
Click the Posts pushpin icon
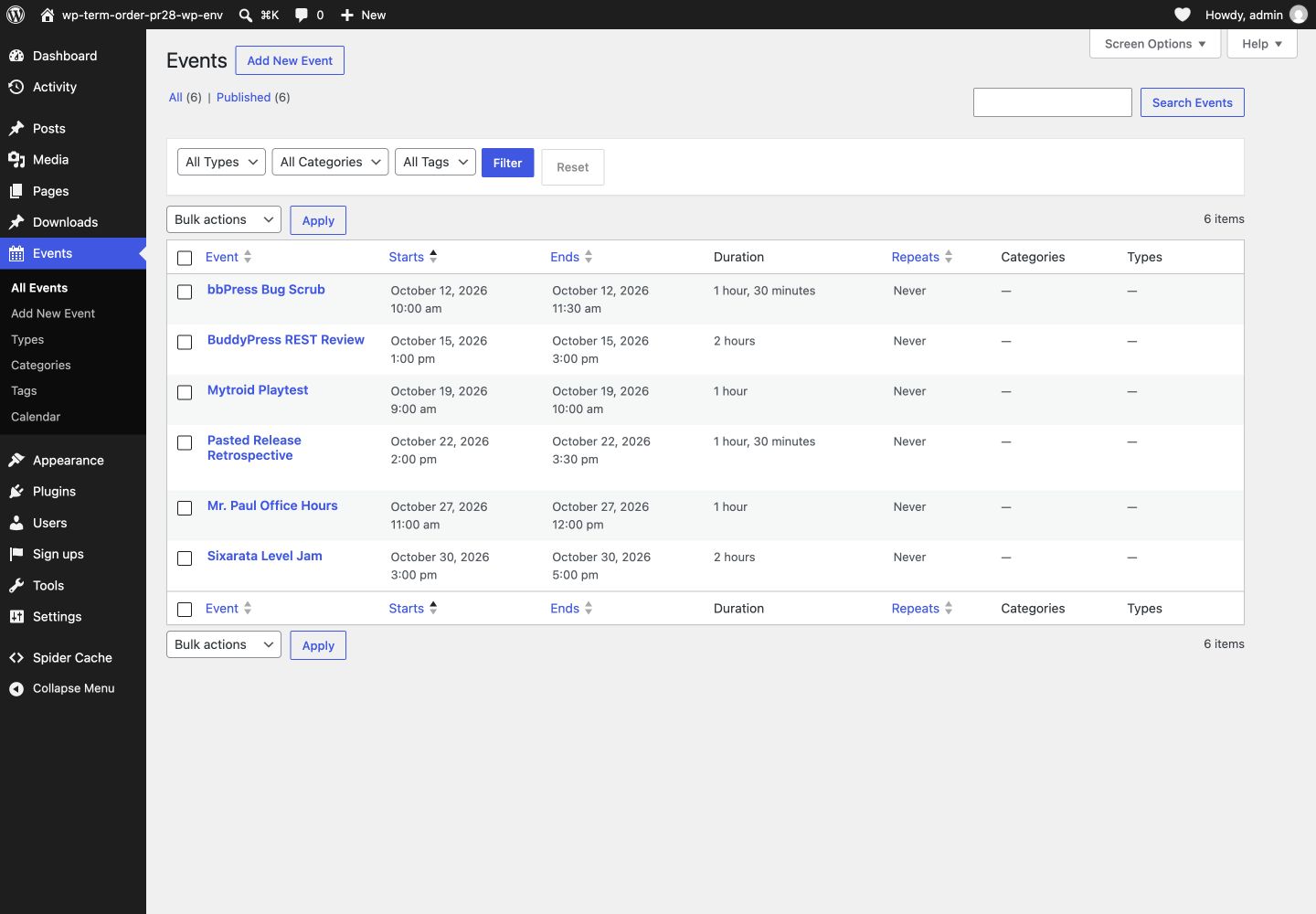coord(16,128)
